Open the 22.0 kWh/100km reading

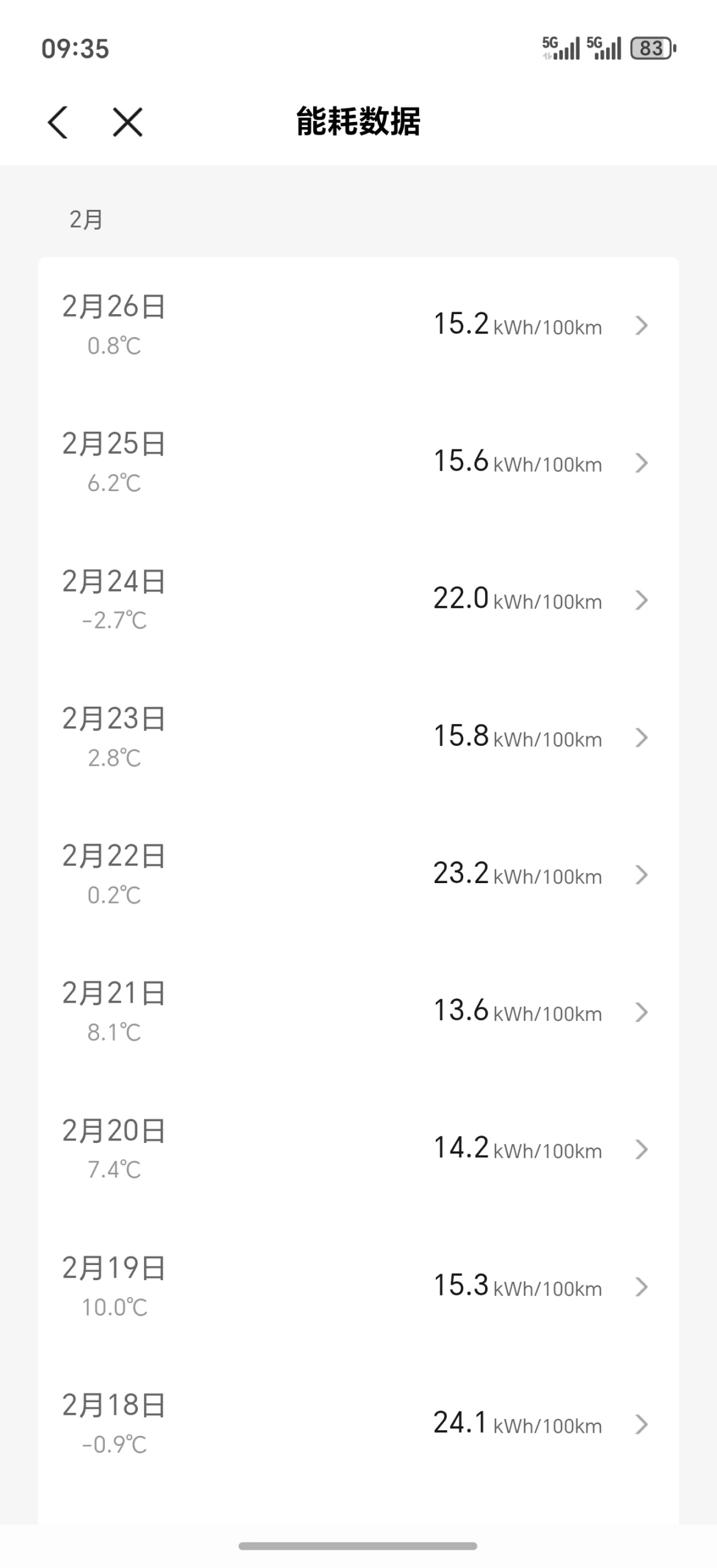click(517, 600)
